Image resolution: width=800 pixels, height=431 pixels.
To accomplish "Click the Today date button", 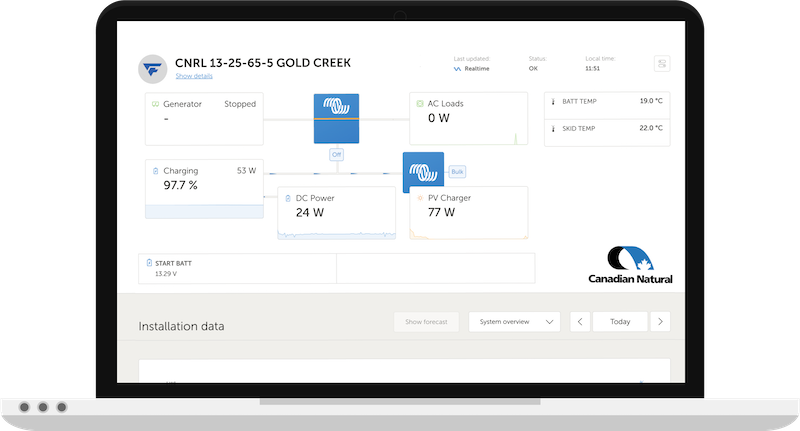I will [x=620, y=322].
